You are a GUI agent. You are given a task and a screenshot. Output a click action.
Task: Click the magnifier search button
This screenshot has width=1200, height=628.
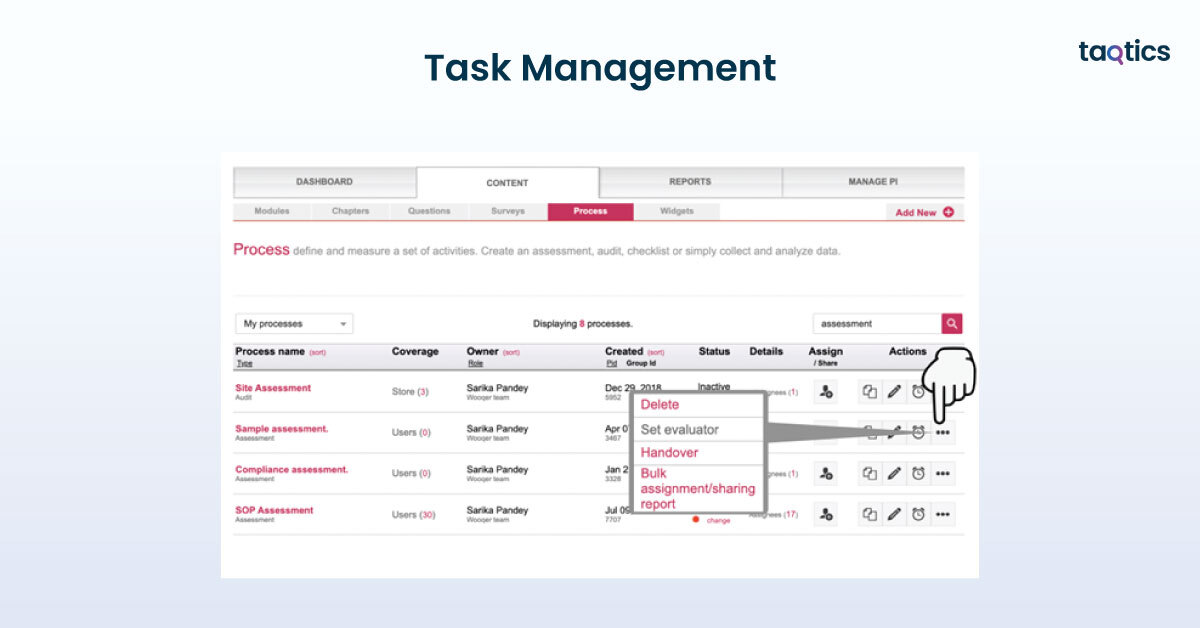[952, 324]
